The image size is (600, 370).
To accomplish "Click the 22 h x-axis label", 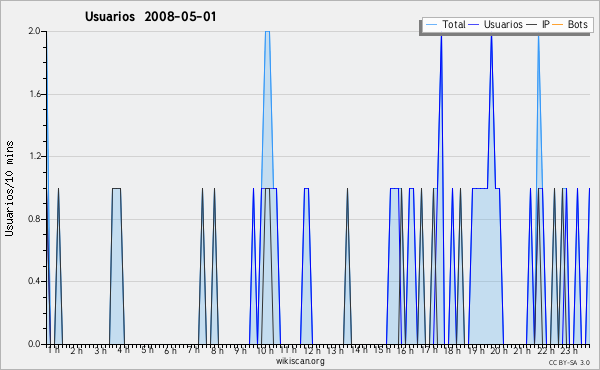I will pos(546,350).
